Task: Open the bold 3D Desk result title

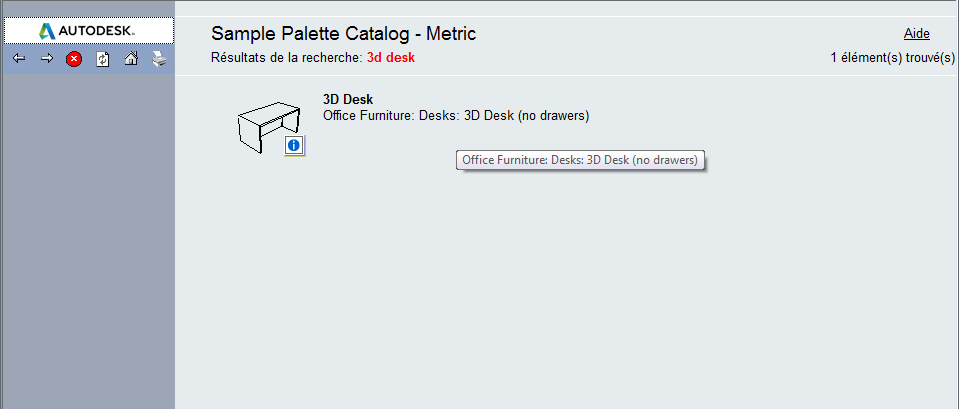Action: point(348,99)
